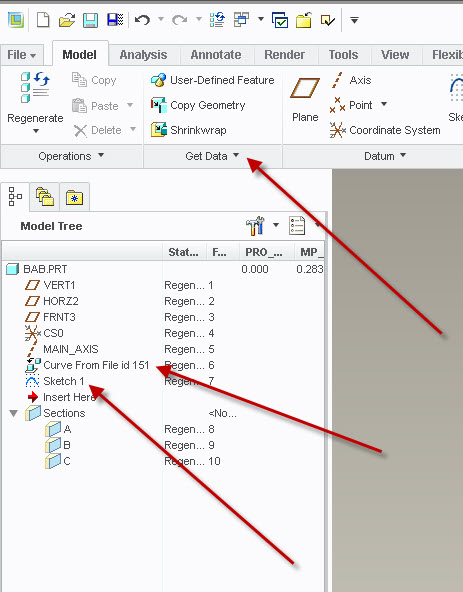463x592 pixels.
Task: Collapse the Sections tree node
Action: (14, 413)
